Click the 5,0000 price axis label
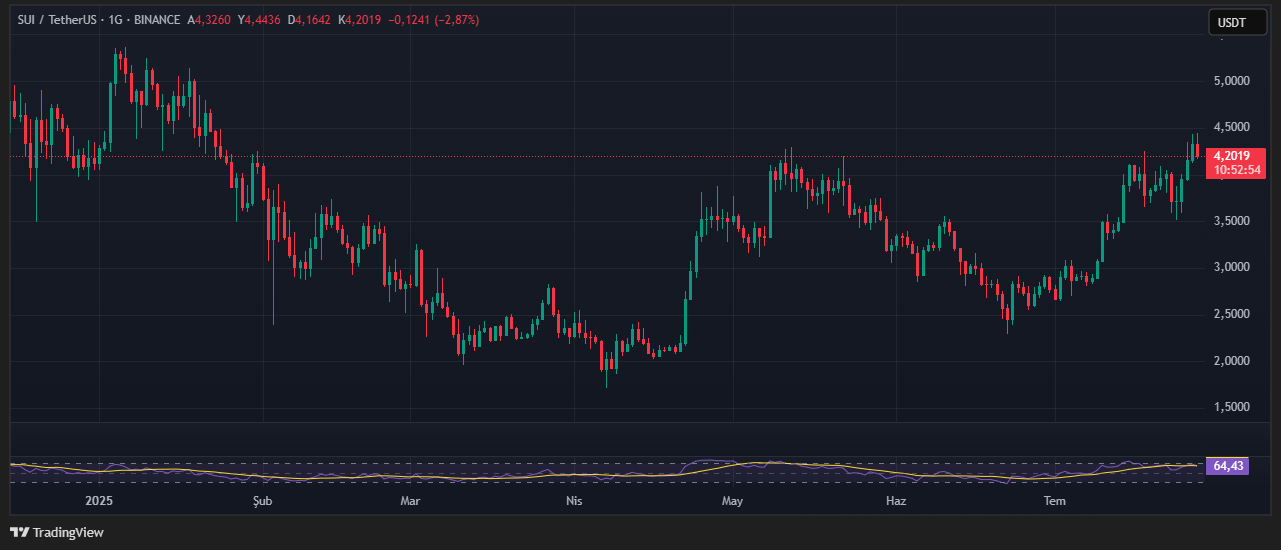 [x=1230, y=80]
